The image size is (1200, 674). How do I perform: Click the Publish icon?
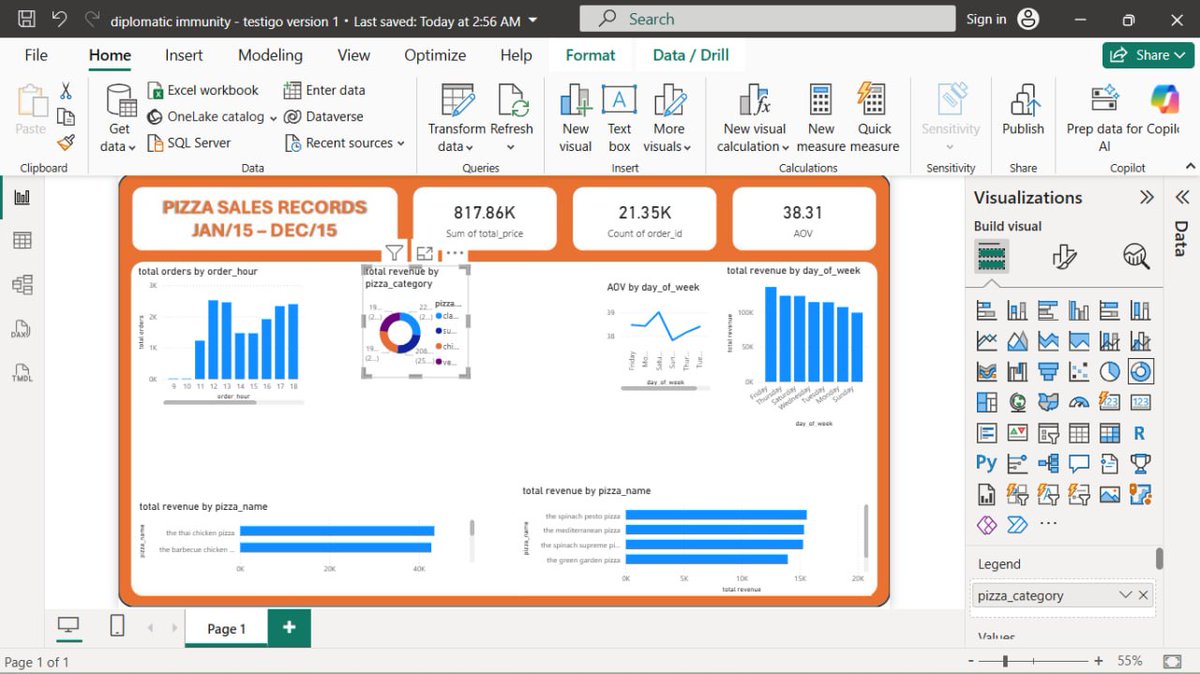point(1023,110)
